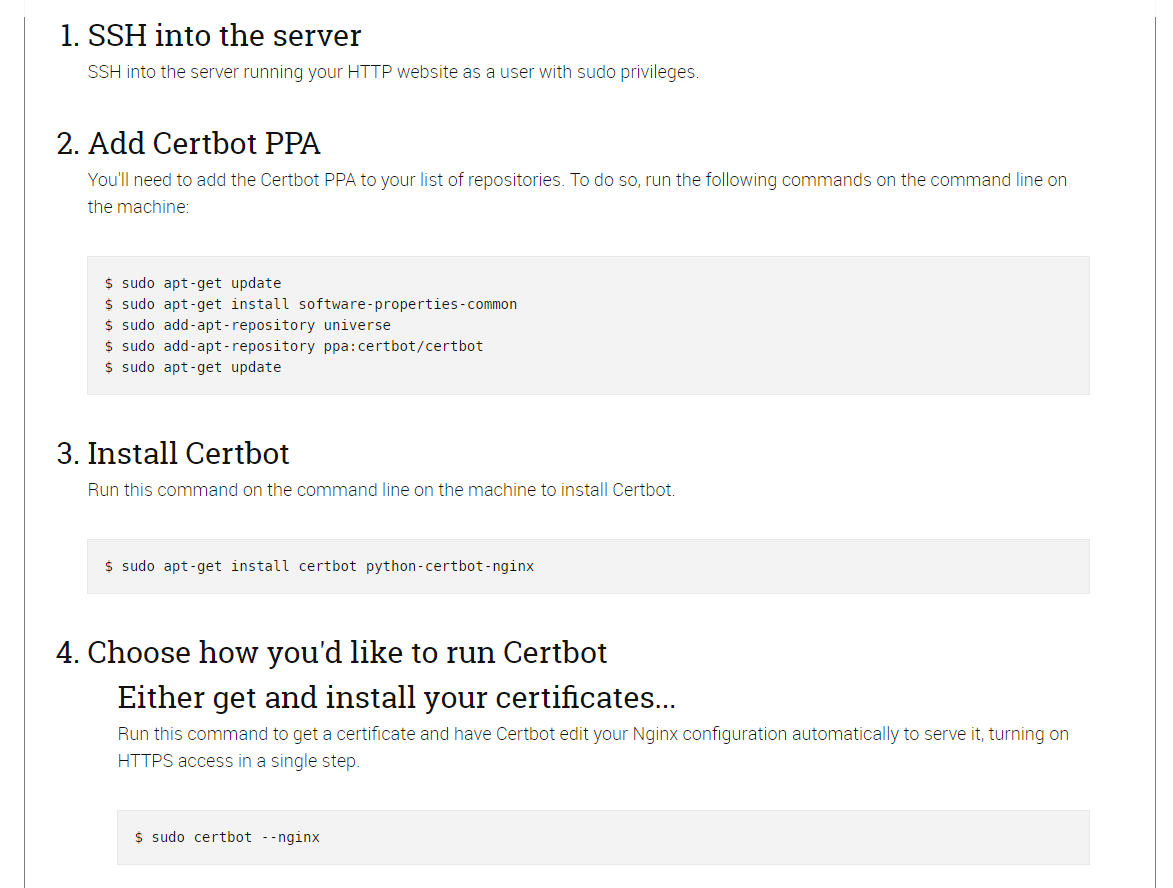Select the "Add Certbot PPA" heading
The height and width of the screenshot is (888, 1173).
[204, 143]
